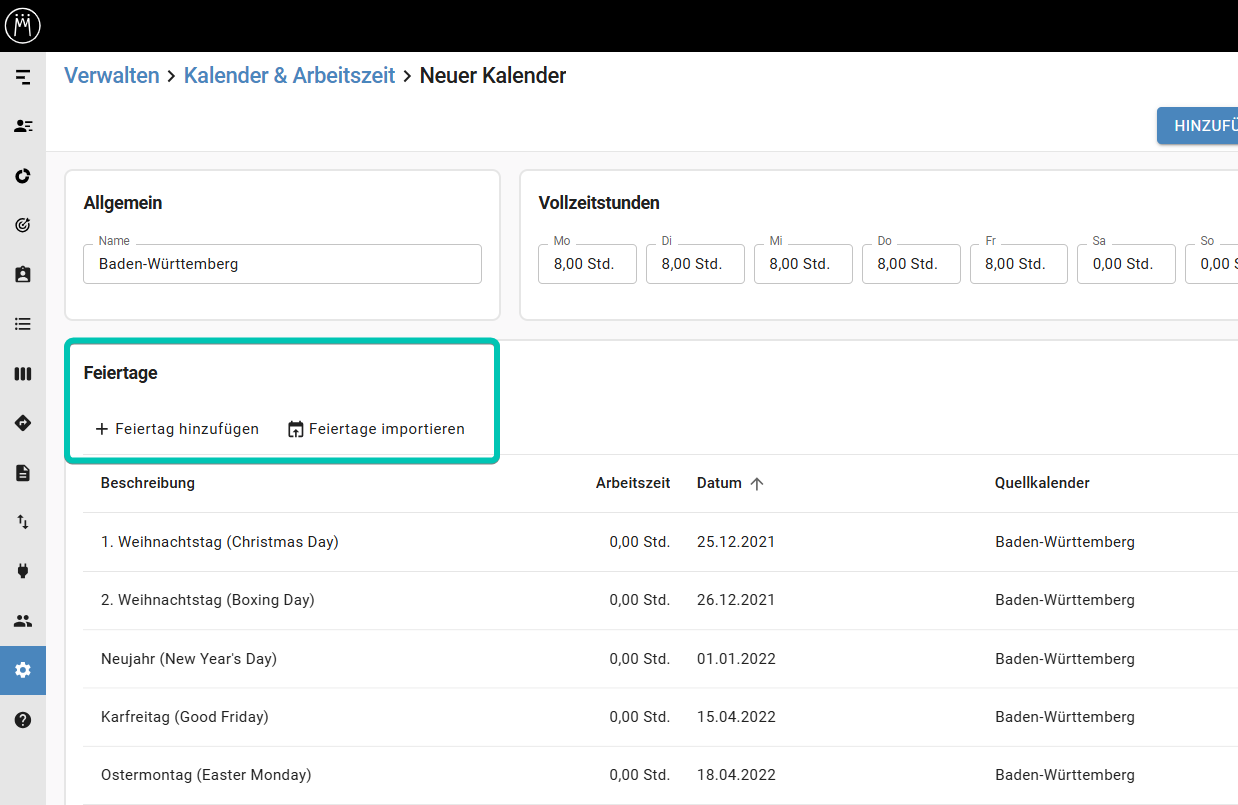Open the donut chart sidebar icon
Screen dimensions: 1238x805
23,176
